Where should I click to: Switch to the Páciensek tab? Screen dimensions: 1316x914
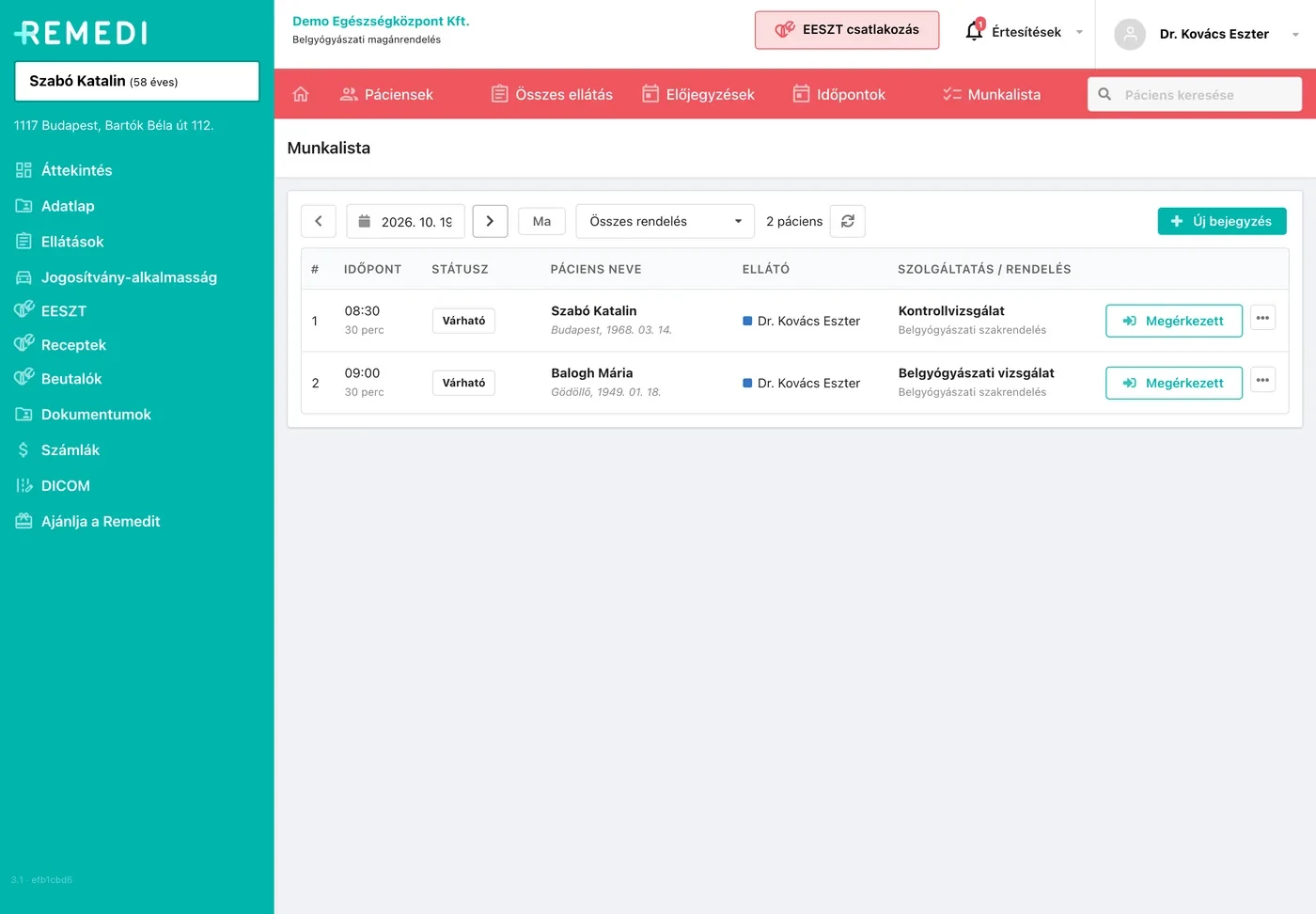(x=386, y=94)
